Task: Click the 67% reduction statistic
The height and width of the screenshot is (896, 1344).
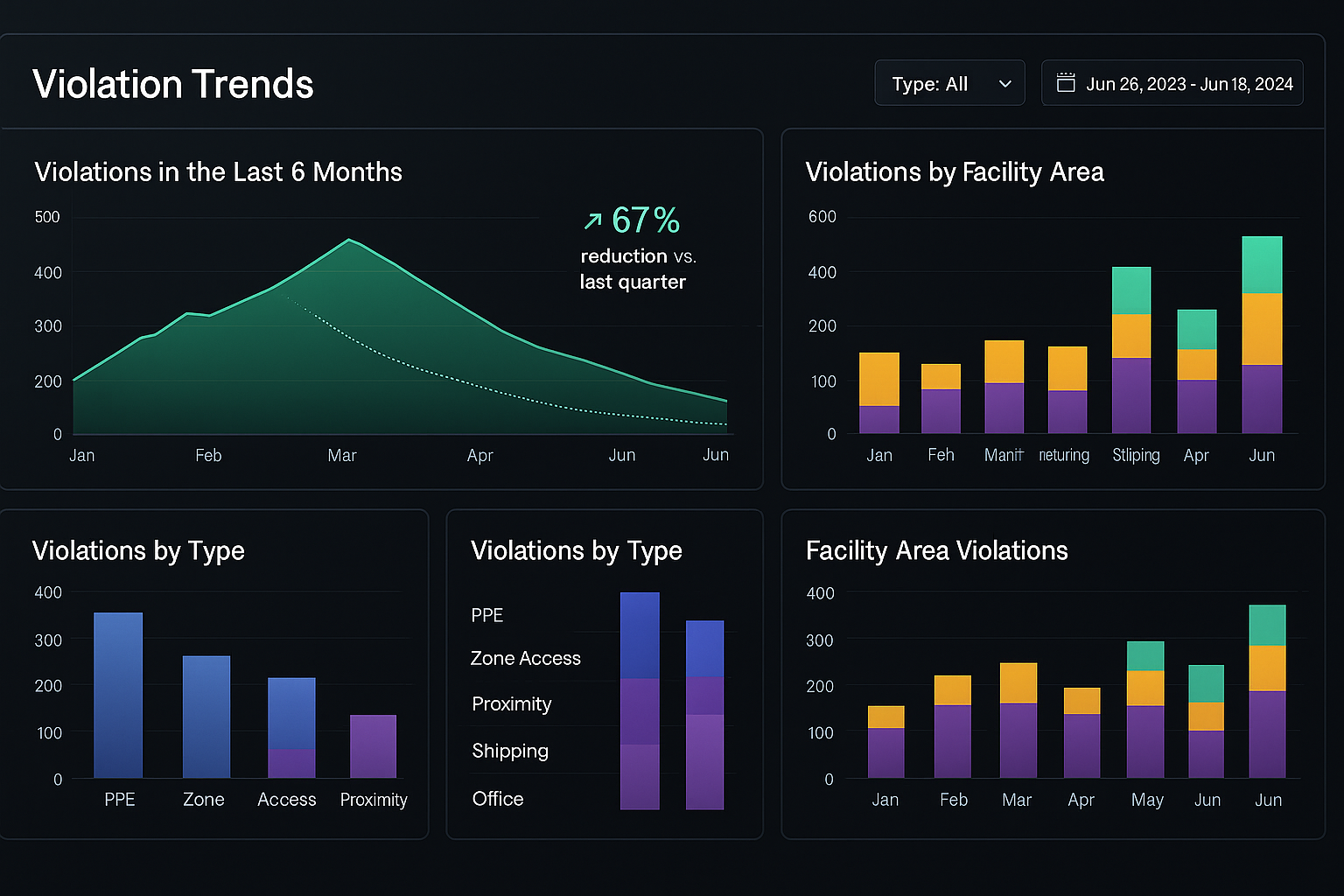Action: 645,220
